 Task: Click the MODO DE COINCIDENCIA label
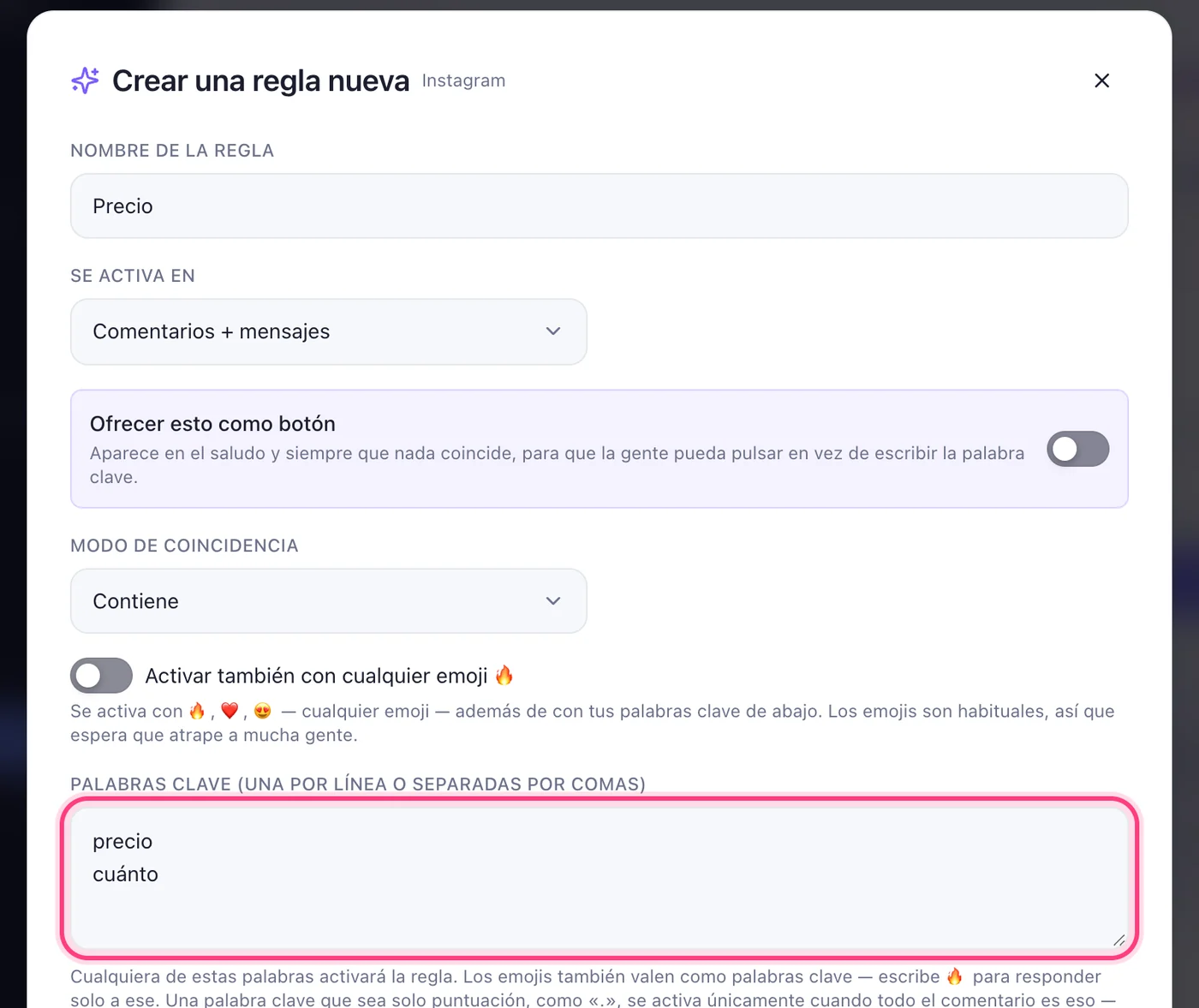click(184, 546)
